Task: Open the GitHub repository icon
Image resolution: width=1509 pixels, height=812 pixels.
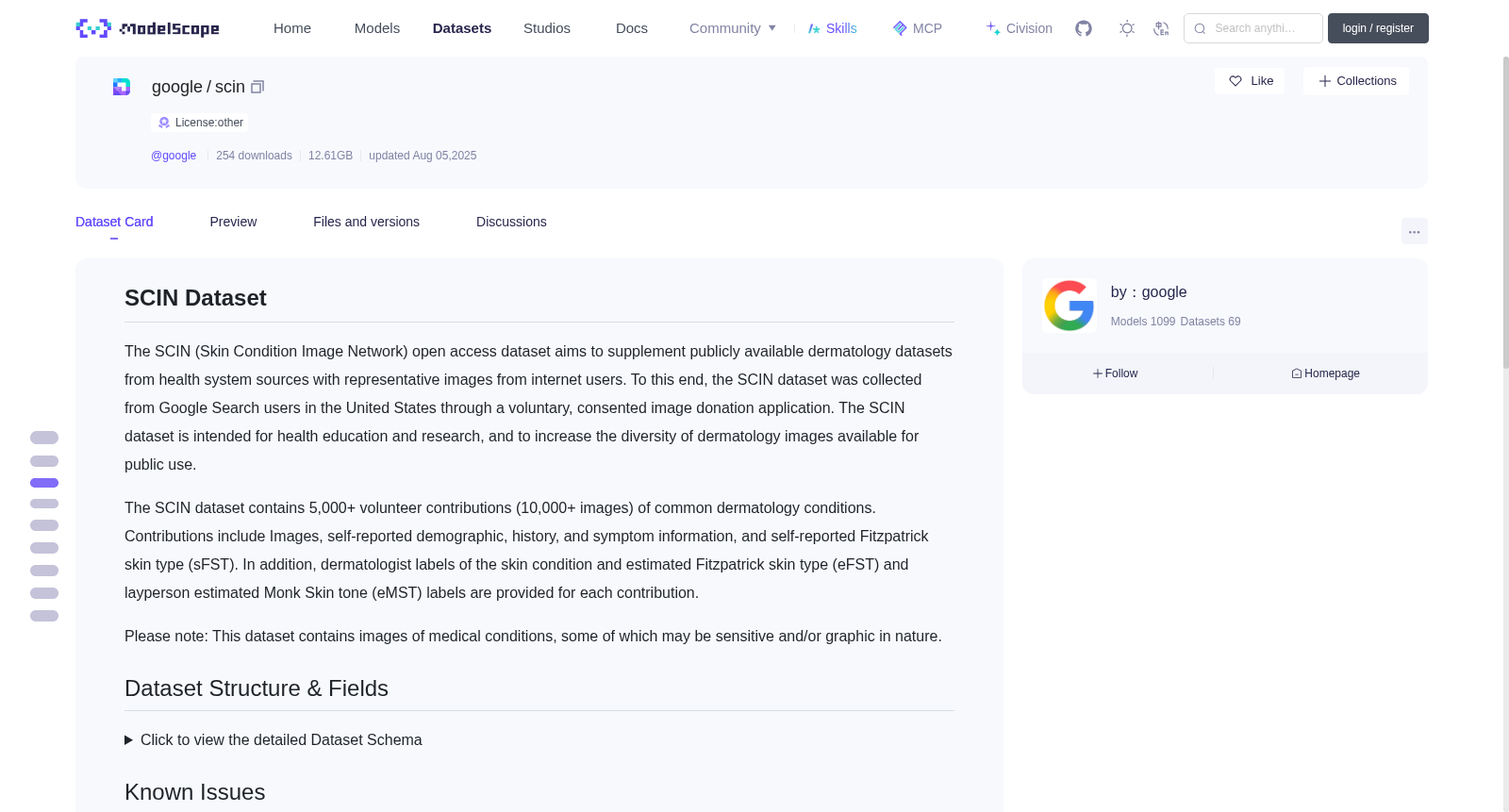Action: point(1084,28)
